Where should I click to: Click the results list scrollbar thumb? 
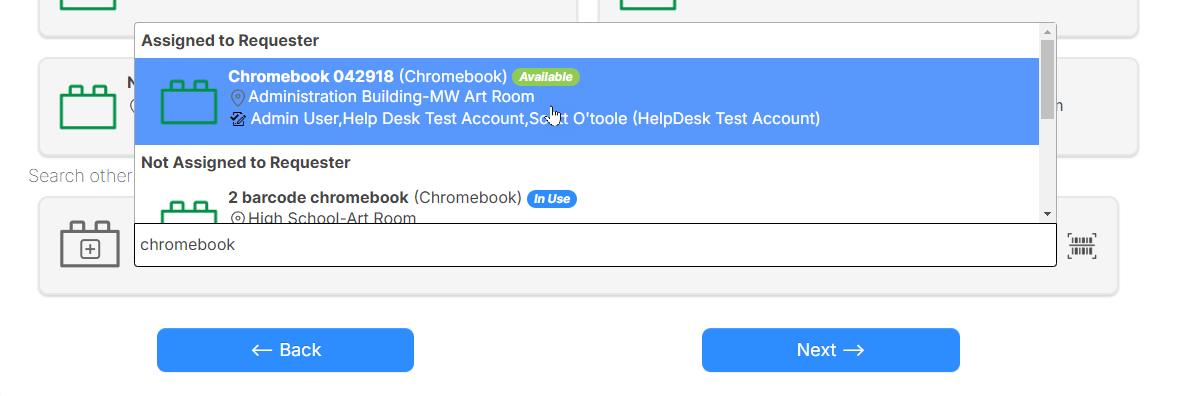(x=1047, y=79)
